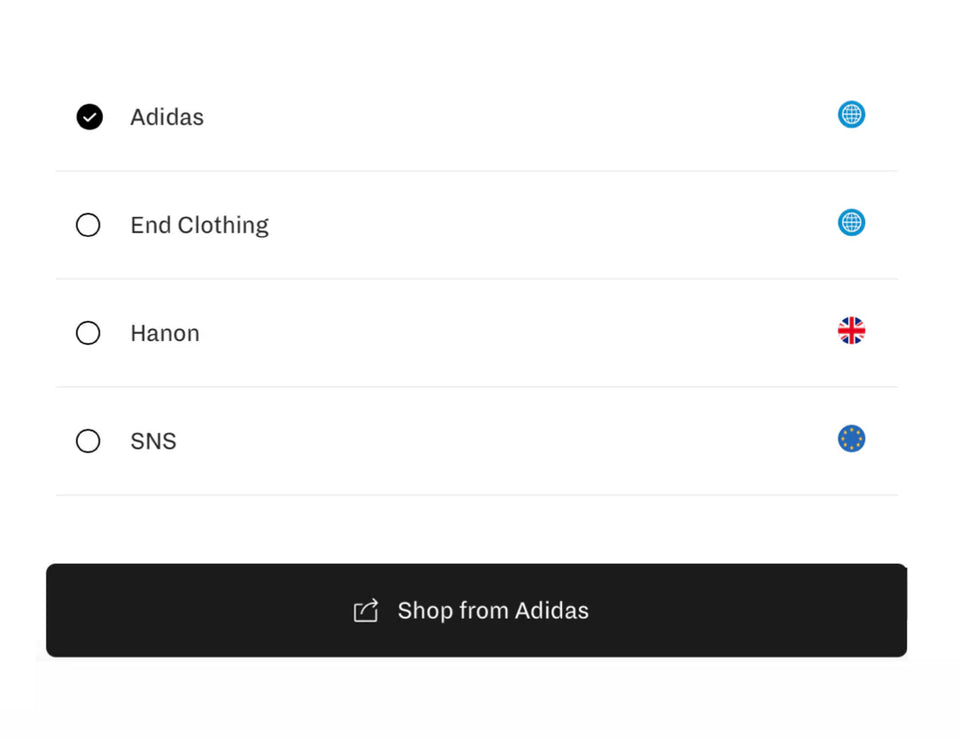Screen dimensions: 960x741
Task: Click the checked Adidas radio button
Action: coord(88,117)
